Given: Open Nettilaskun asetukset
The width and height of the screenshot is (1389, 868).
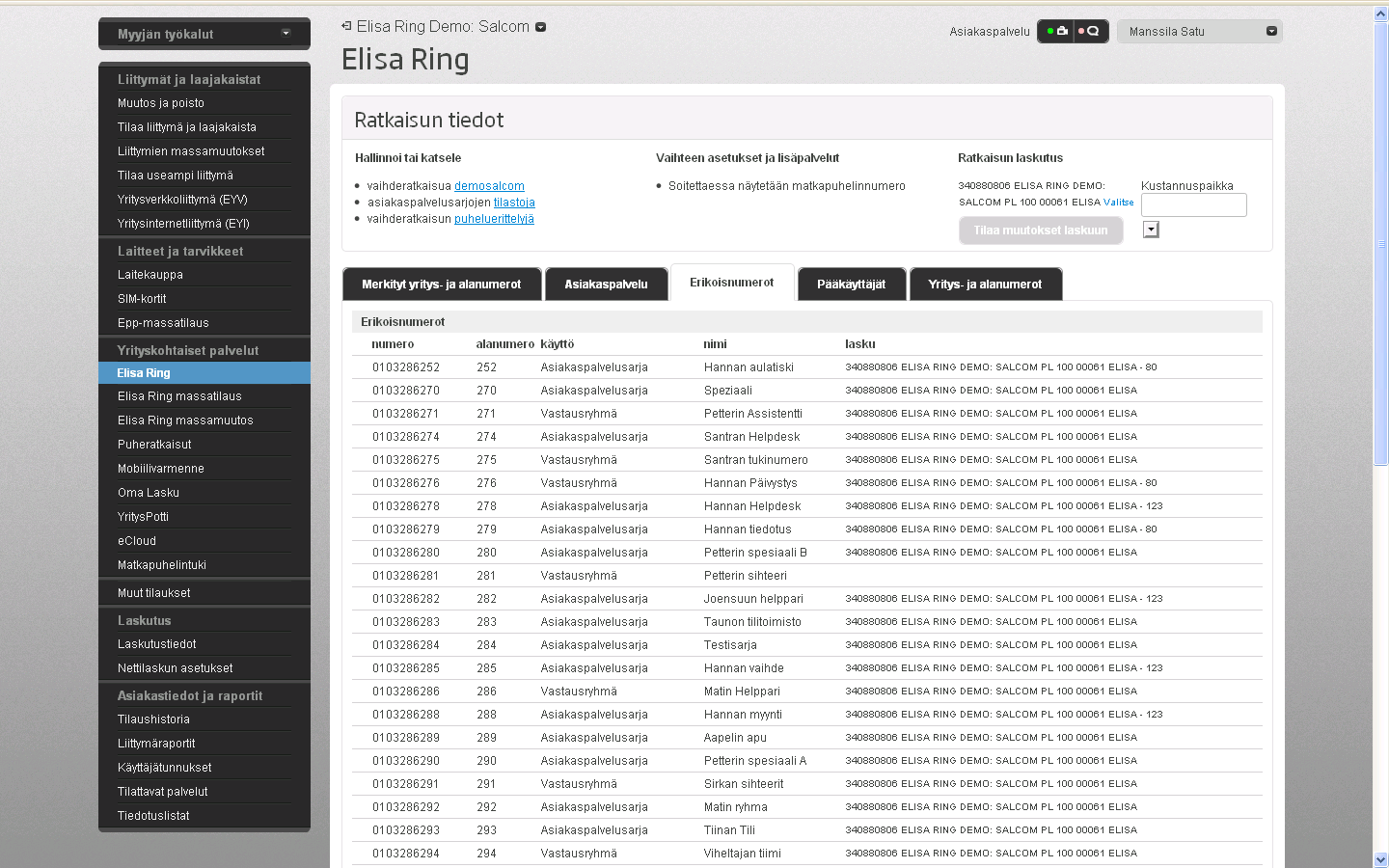Looking at the screenshot, I should pos(176,668).
